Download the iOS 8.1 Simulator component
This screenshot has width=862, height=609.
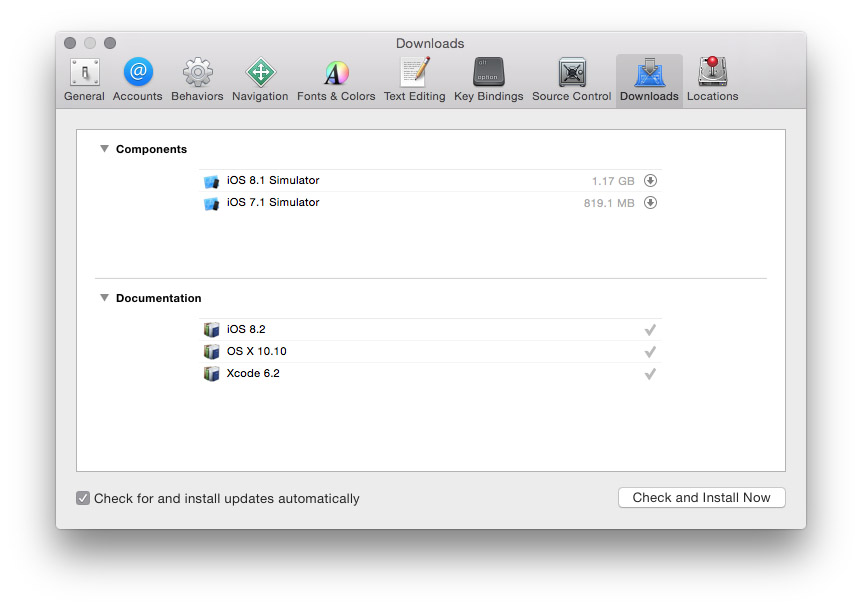click(650, 180)
